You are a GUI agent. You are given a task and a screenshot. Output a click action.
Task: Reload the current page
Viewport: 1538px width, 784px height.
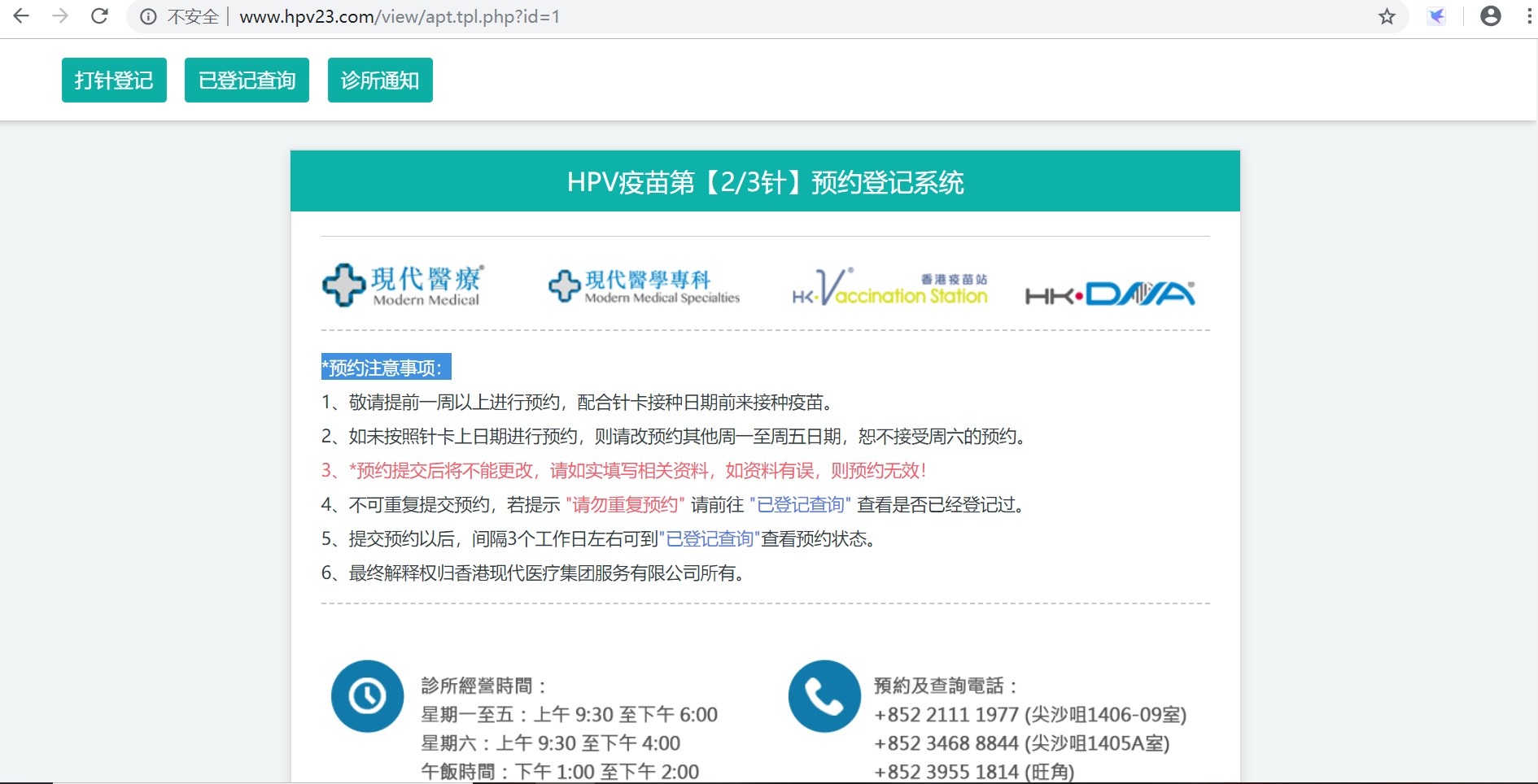click(x=99, y=16)
